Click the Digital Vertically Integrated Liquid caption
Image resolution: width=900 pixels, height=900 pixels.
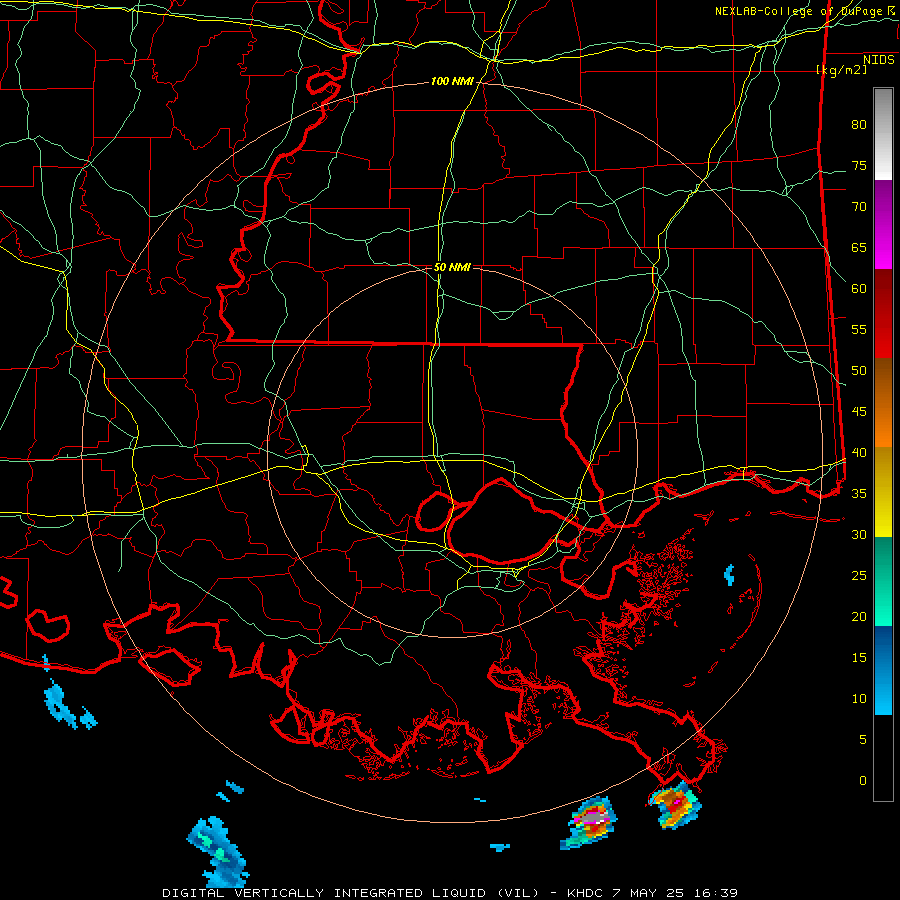pyautogui.click(x=351, y=893)
